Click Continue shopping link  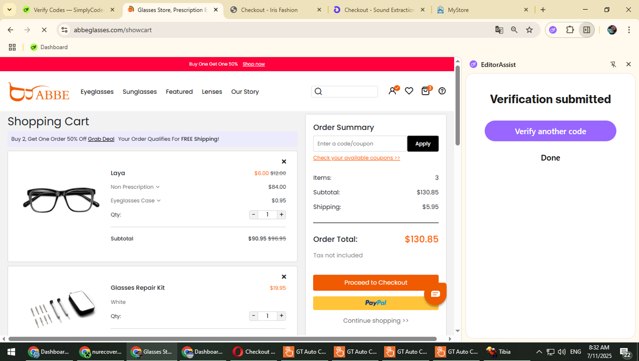coord(376,321)
